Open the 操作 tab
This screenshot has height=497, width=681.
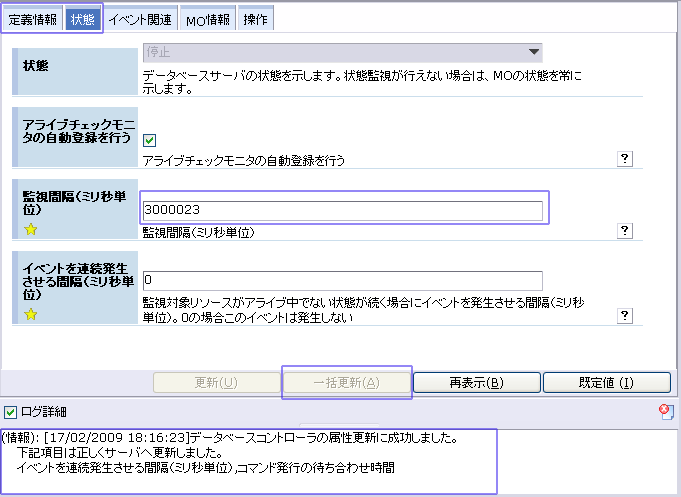(x=256, y=19)
